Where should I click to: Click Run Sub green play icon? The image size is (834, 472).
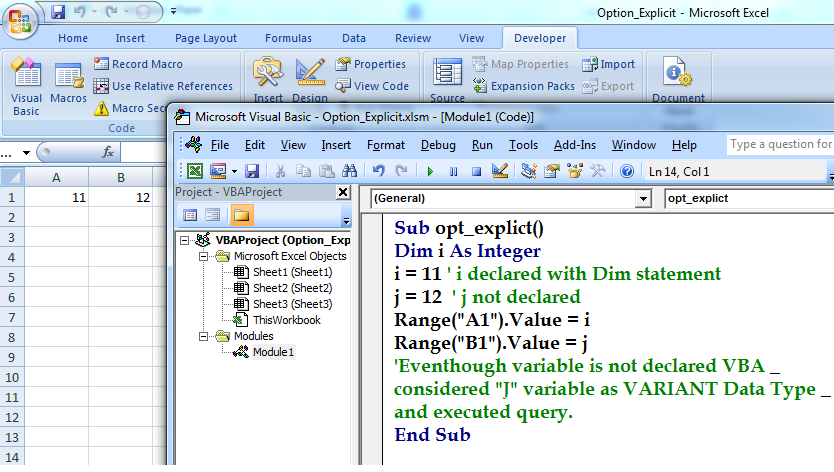tap(430, 171)
